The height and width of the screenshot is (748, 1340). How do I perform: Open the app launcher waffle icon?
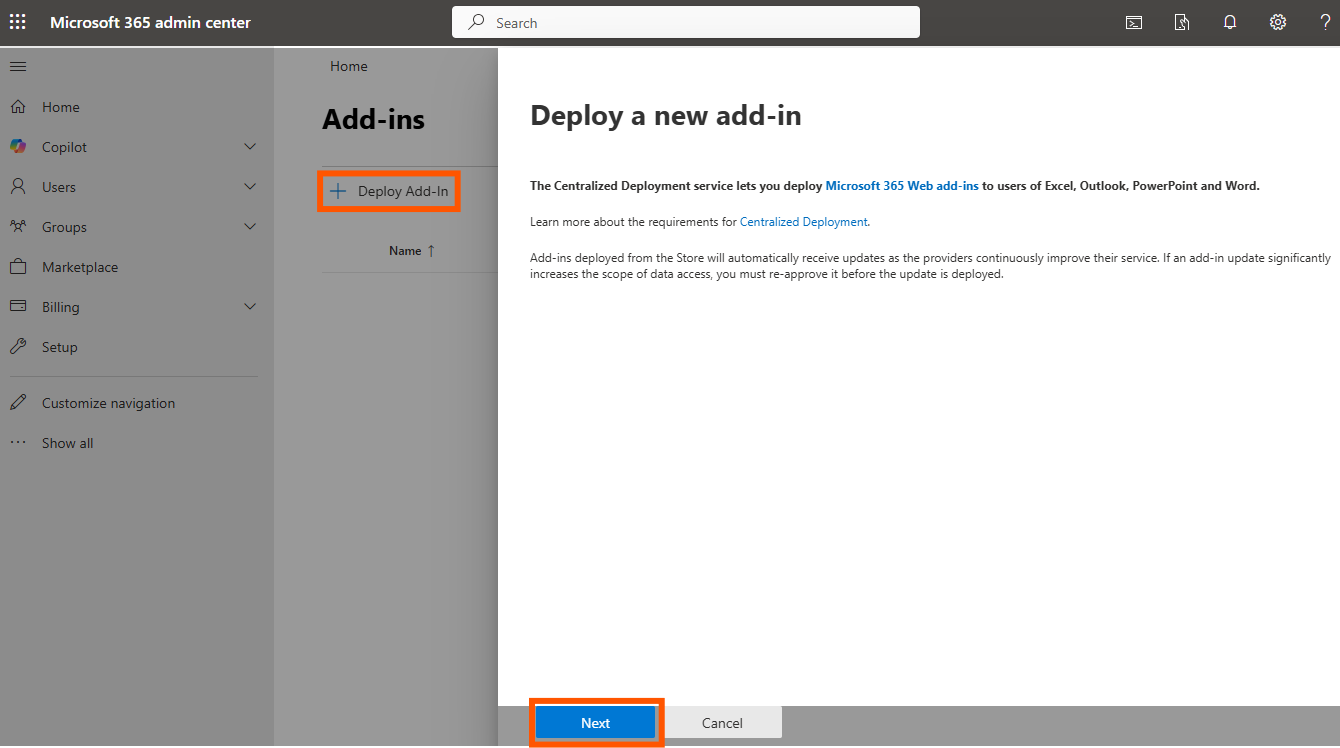click(x=18, y=22)
